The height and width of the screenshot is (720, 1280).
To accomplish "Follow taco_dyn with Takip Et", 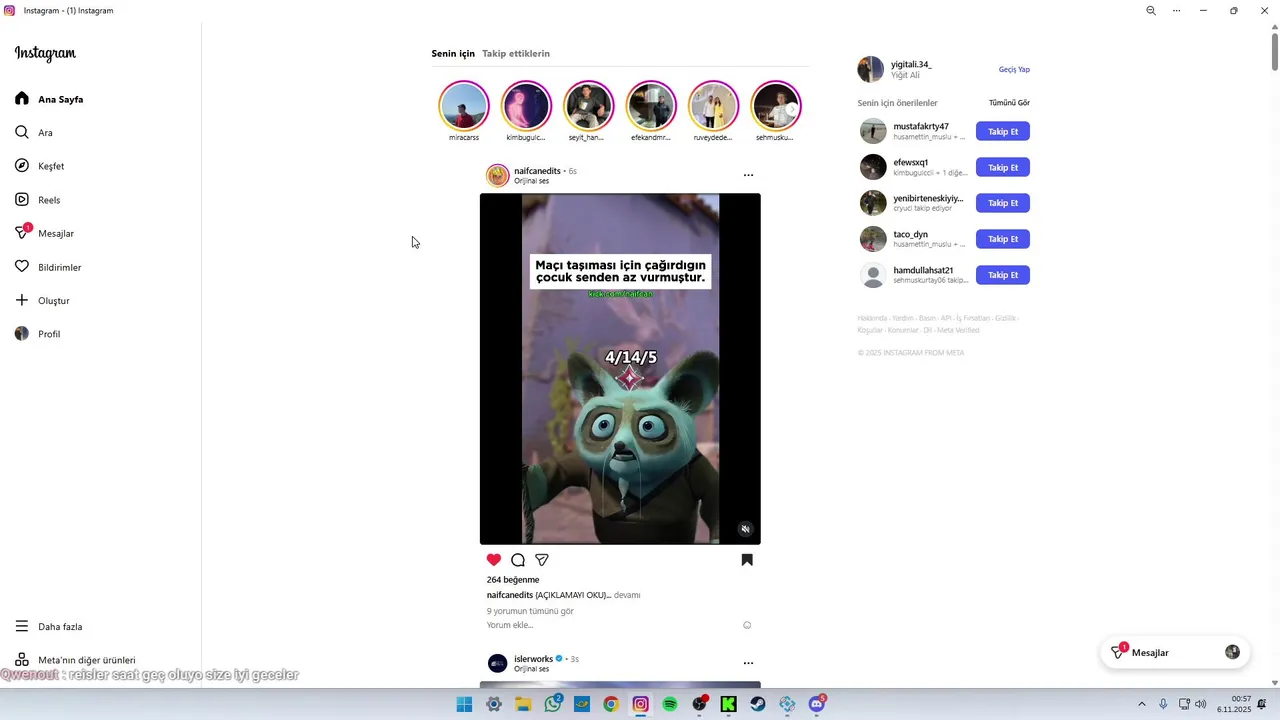I will 1003,239.
